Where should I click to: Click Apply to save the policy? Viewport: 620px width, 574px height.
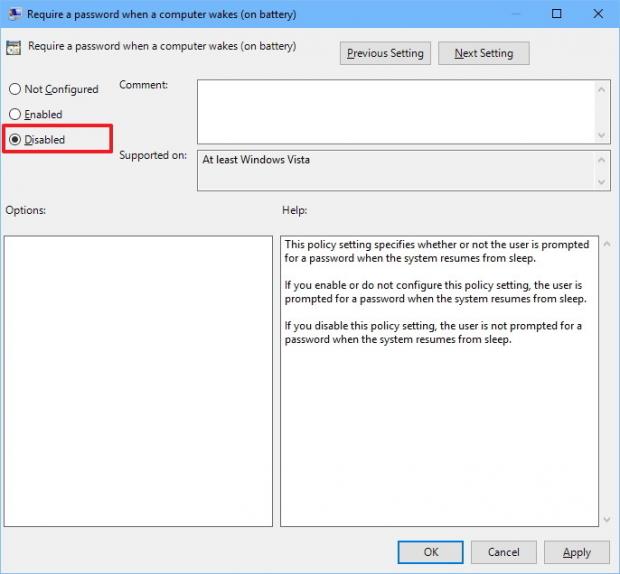pos(576,552)
